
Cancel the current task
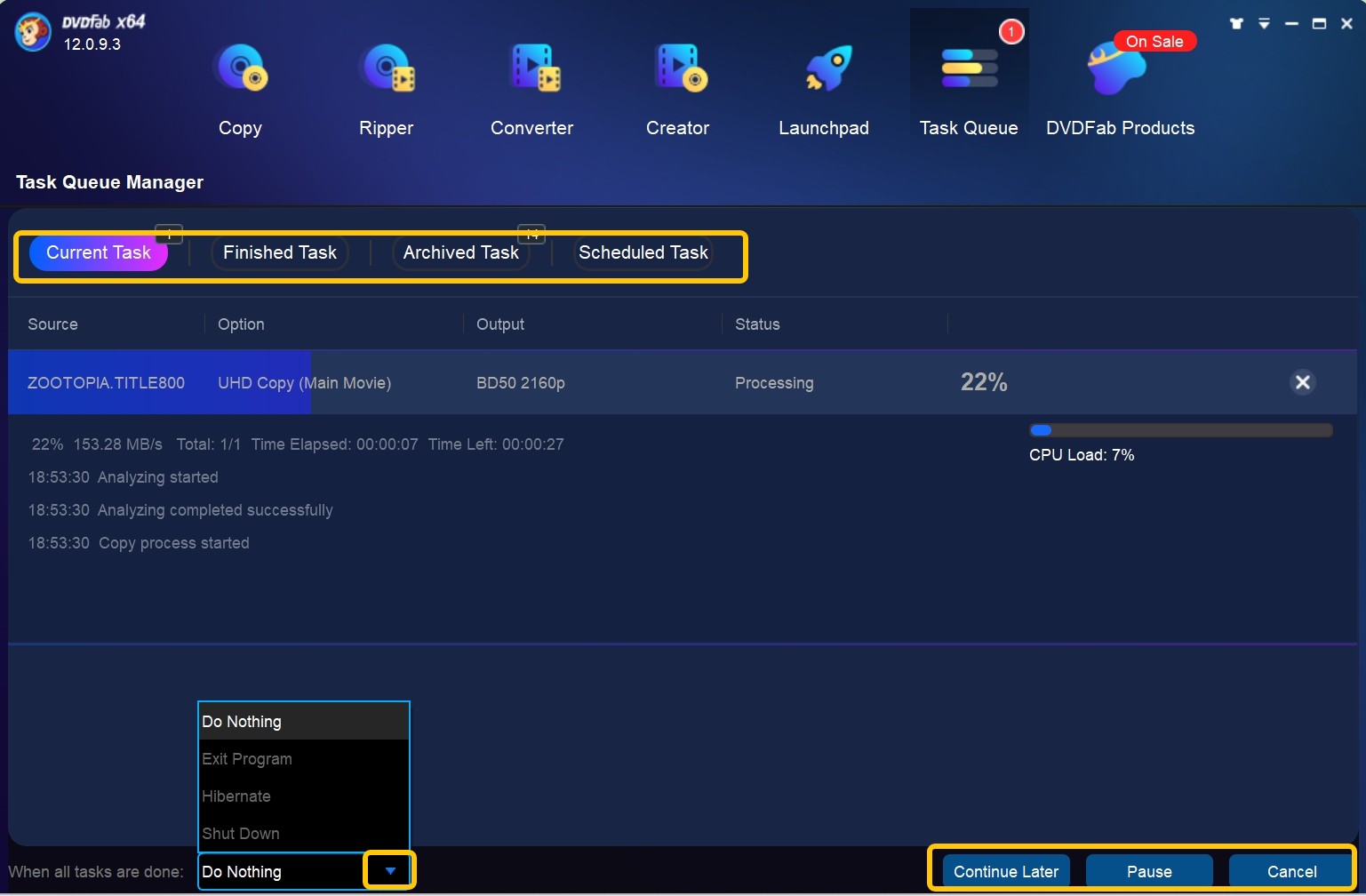point(1291,871)
